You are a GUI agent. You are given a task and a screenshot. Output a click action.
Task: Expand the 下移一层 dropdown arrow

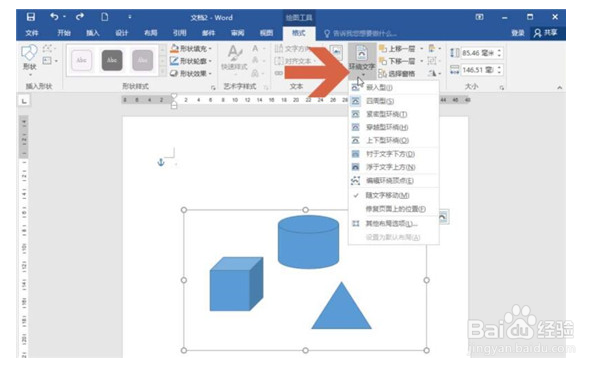[421, 61]
